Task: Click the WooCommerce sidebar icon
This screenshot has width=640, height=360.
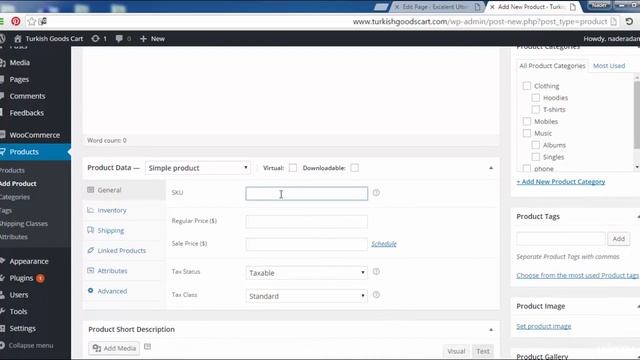Action: 2,135
